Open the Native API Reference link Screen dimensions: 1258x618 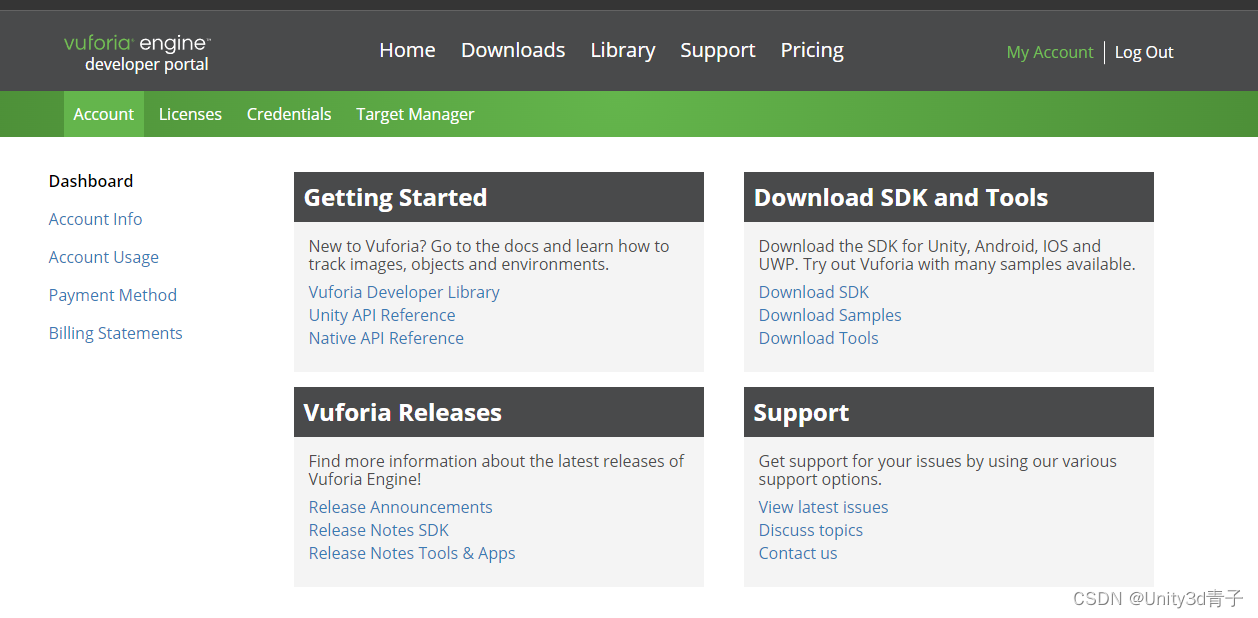point(386,338)
